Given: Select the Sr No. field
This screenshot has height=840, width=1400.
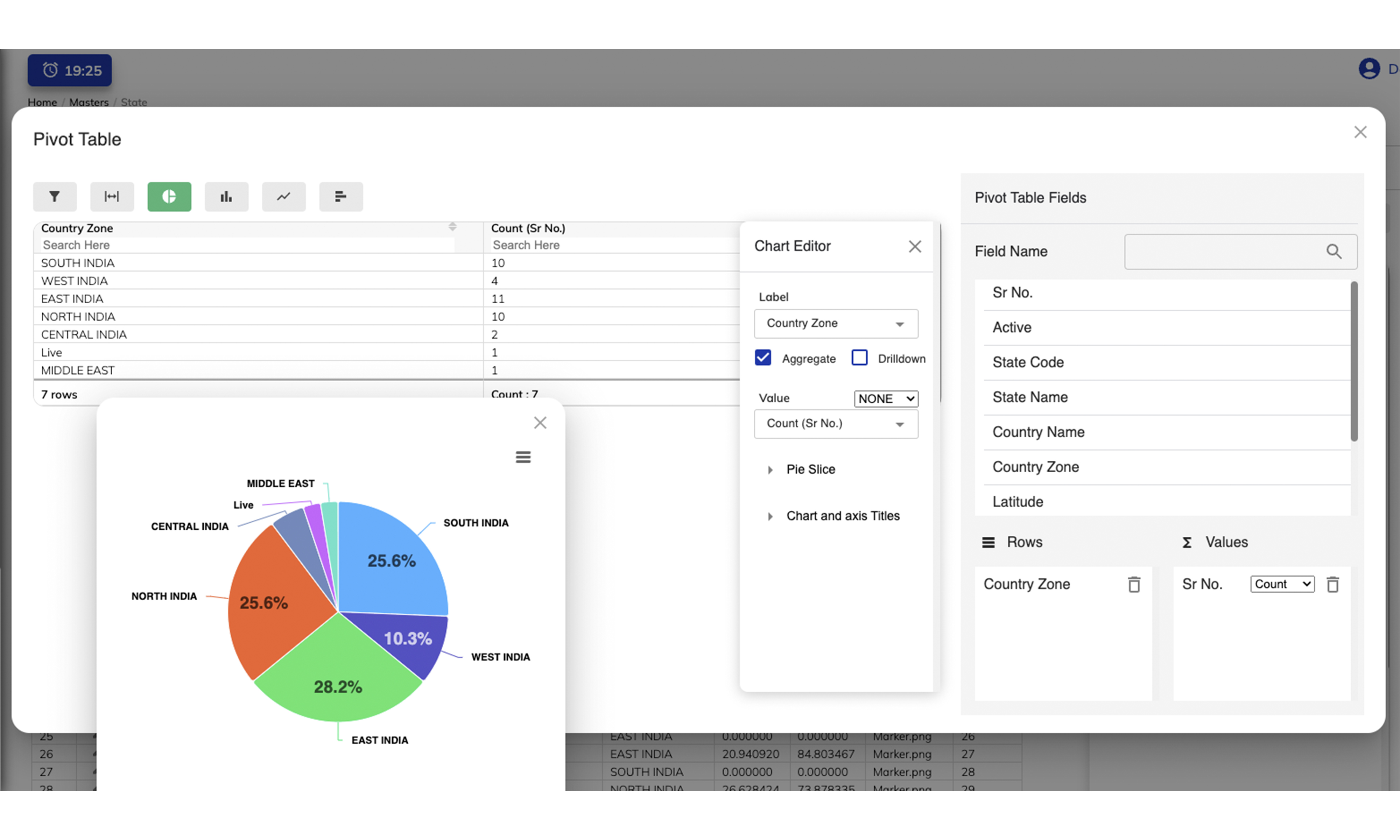Looking at the screenshot, I should 1167,292.
